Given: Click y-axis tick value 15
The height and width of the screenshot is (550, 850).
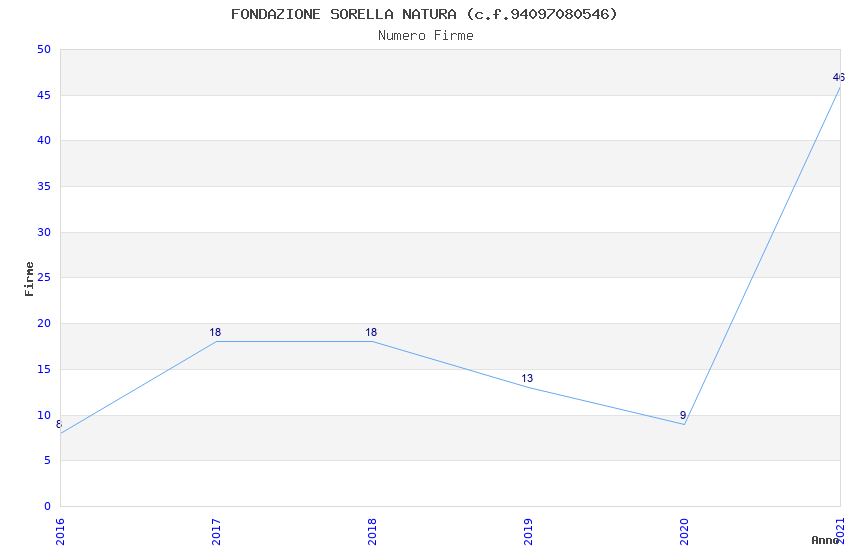Looking at the screenshot, I should (44, 369).
